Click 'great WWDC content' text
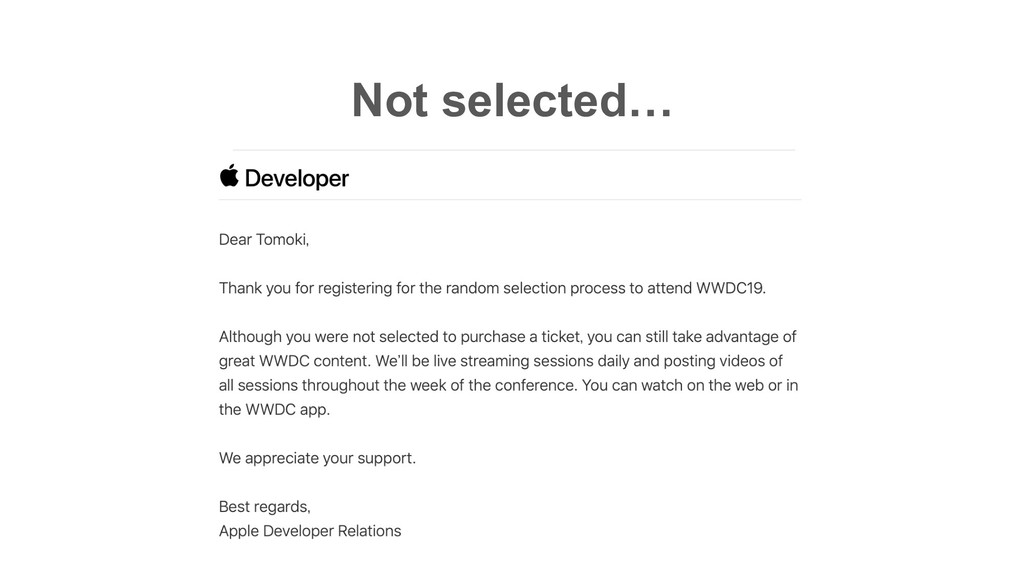 (295, 361)
